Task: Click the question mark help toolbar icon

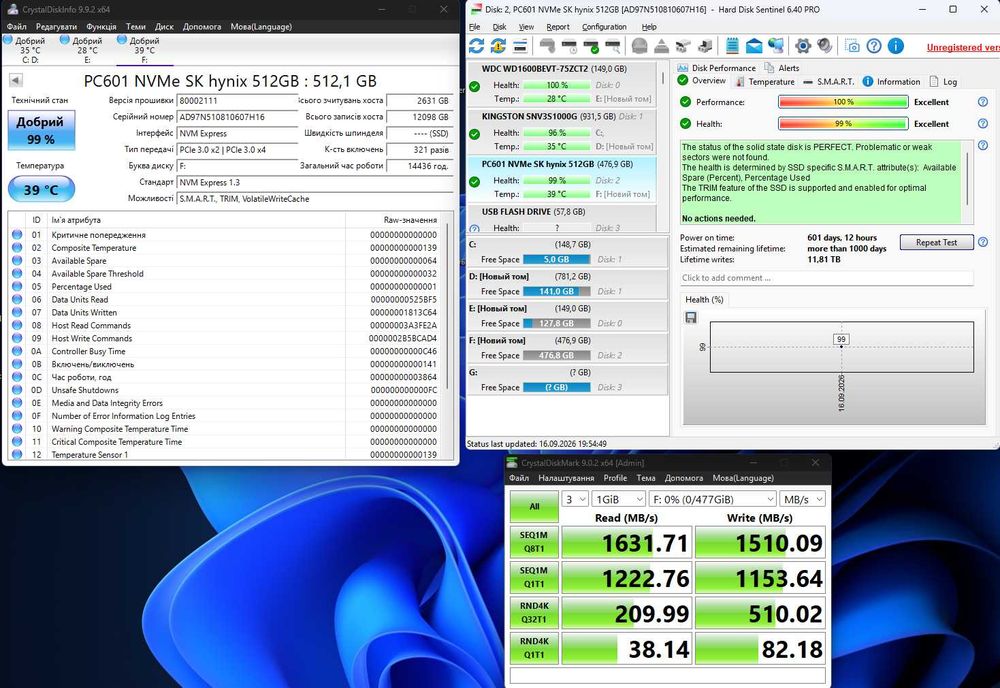Action: [x=874, y=46]
